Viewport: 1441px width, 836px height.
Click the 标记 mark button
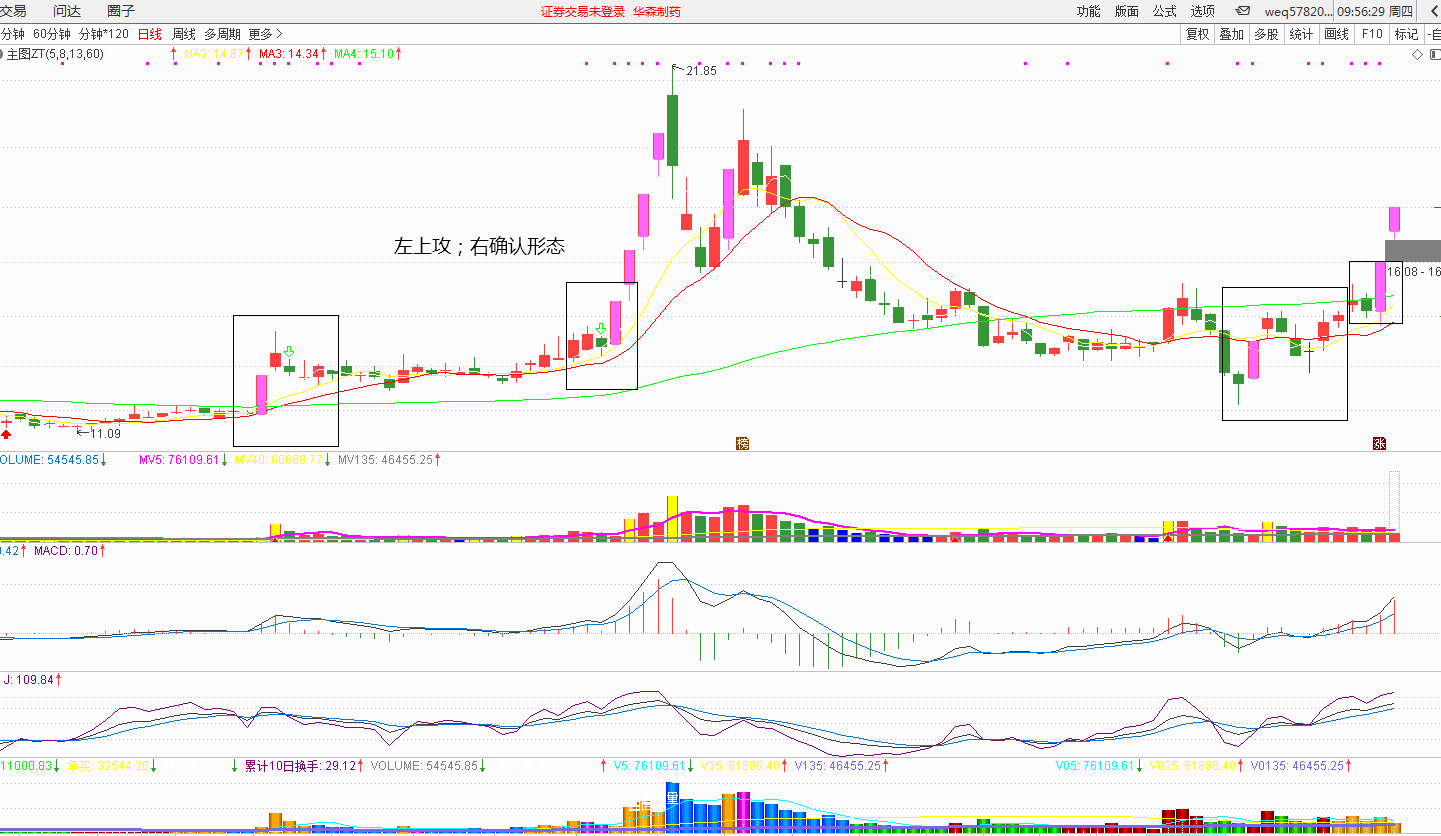coord(1406,33)
